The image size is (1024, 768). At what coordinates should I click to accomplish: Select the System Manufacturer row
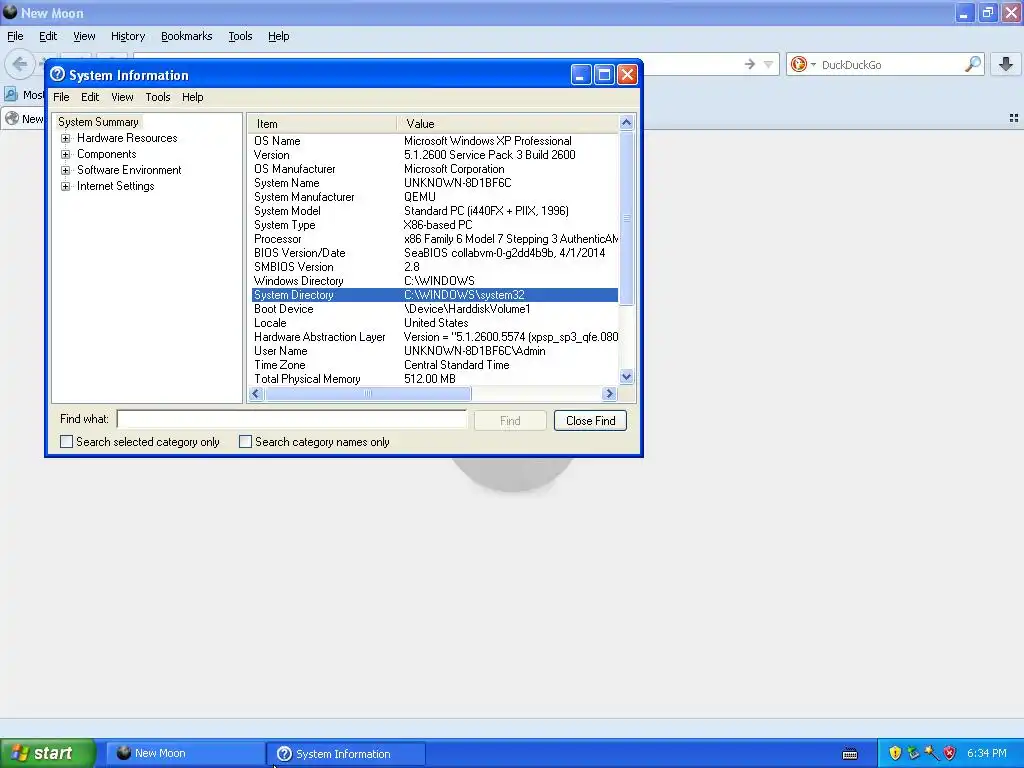point(434,197)
